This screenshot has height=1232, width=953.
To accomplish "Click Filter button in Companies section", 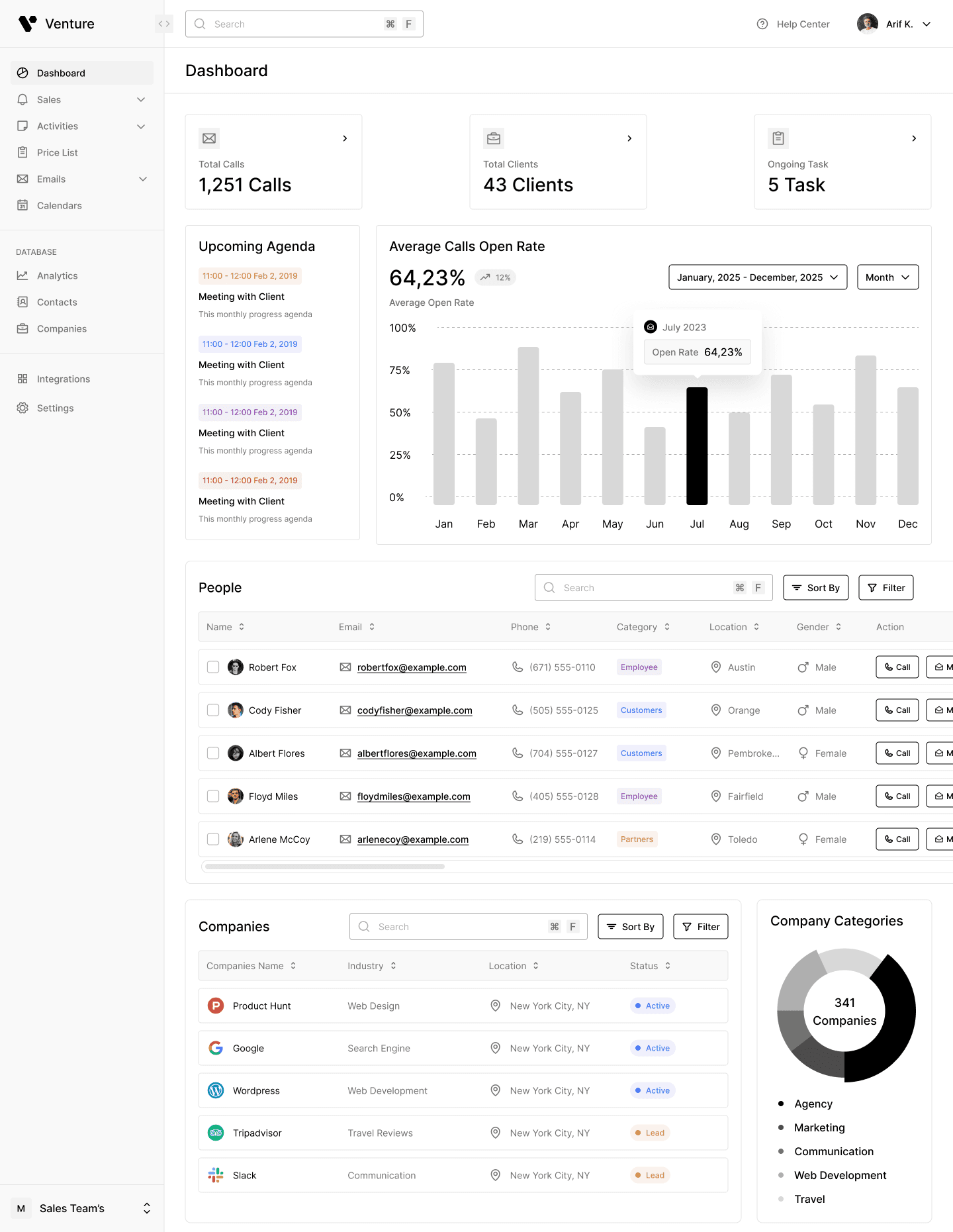I will [700, 927].
